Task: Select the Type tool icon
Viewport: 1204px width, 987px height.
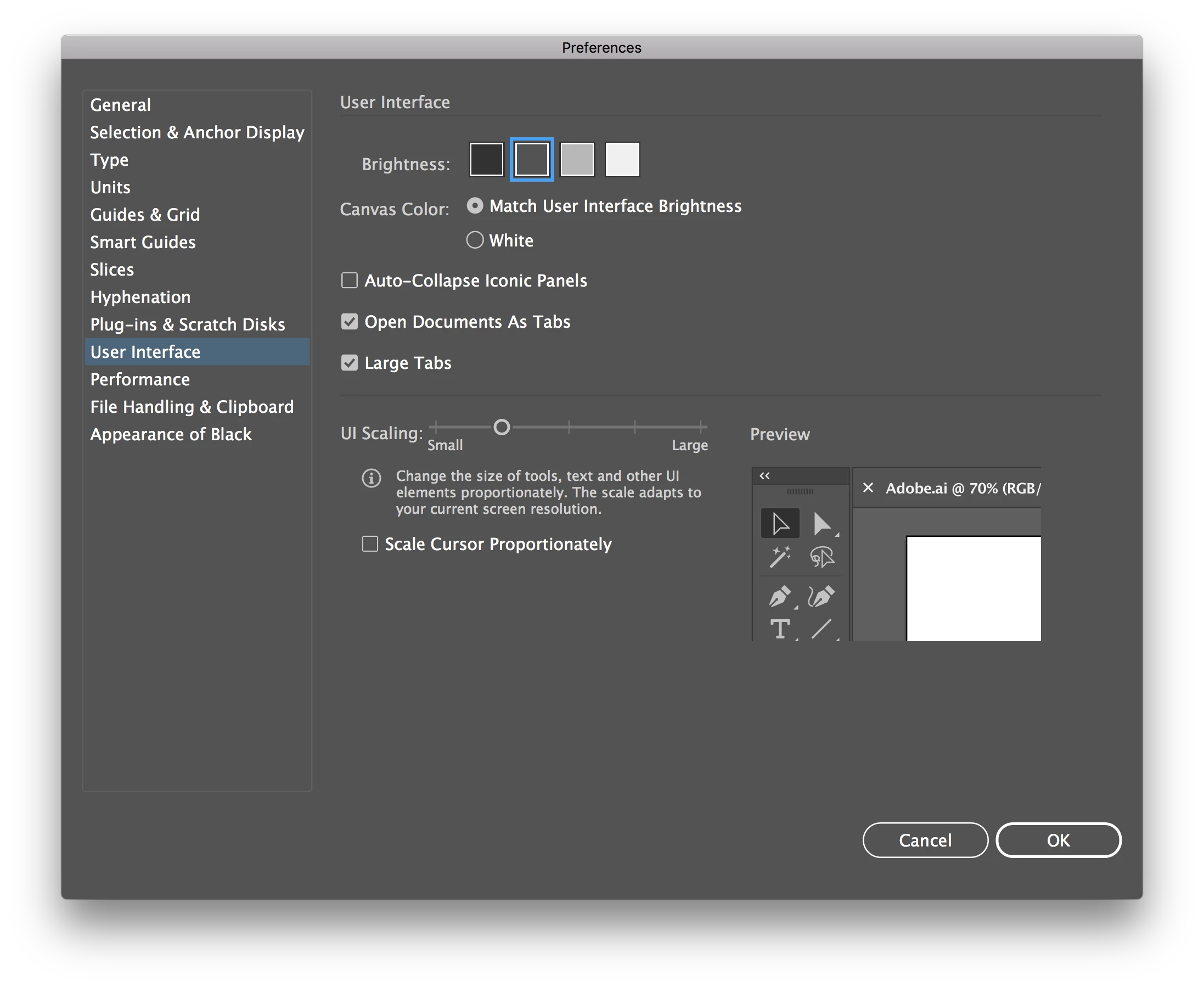Action: click(x=780, y=629)
